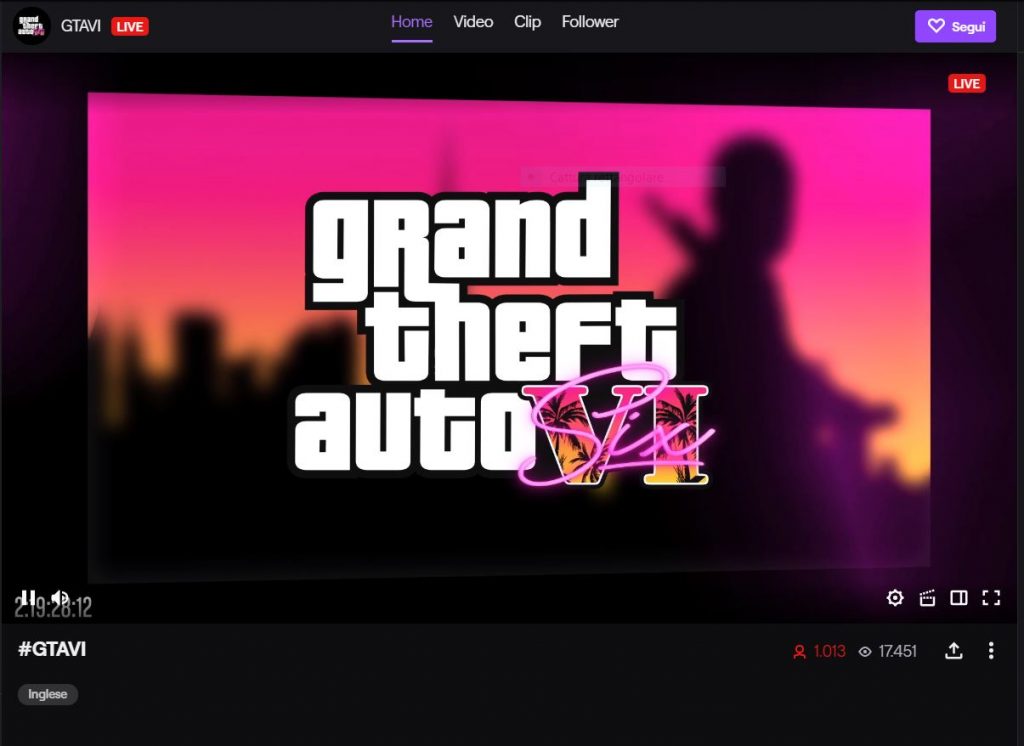Click the Inglese language tag
Viewport: 1024px width, 746px height.
coord(48,694)
